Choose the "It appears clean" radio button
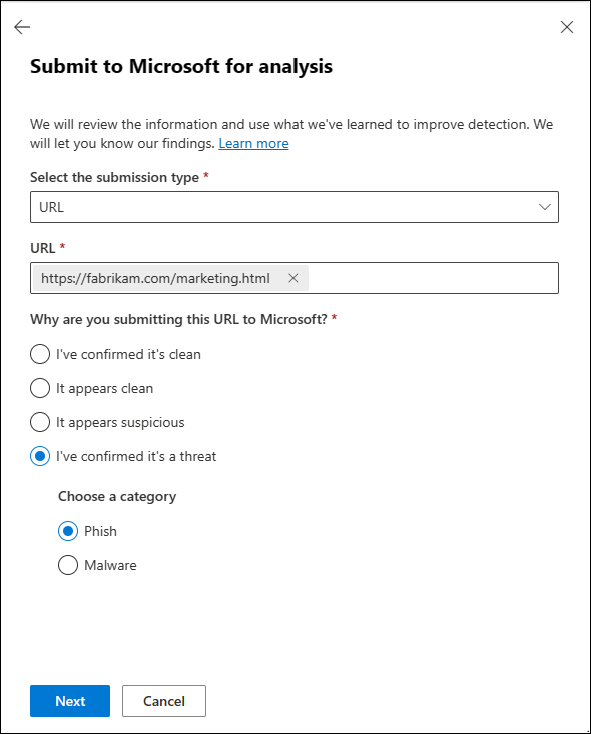Viewport: 591px width, 734px height. [40, 388]
